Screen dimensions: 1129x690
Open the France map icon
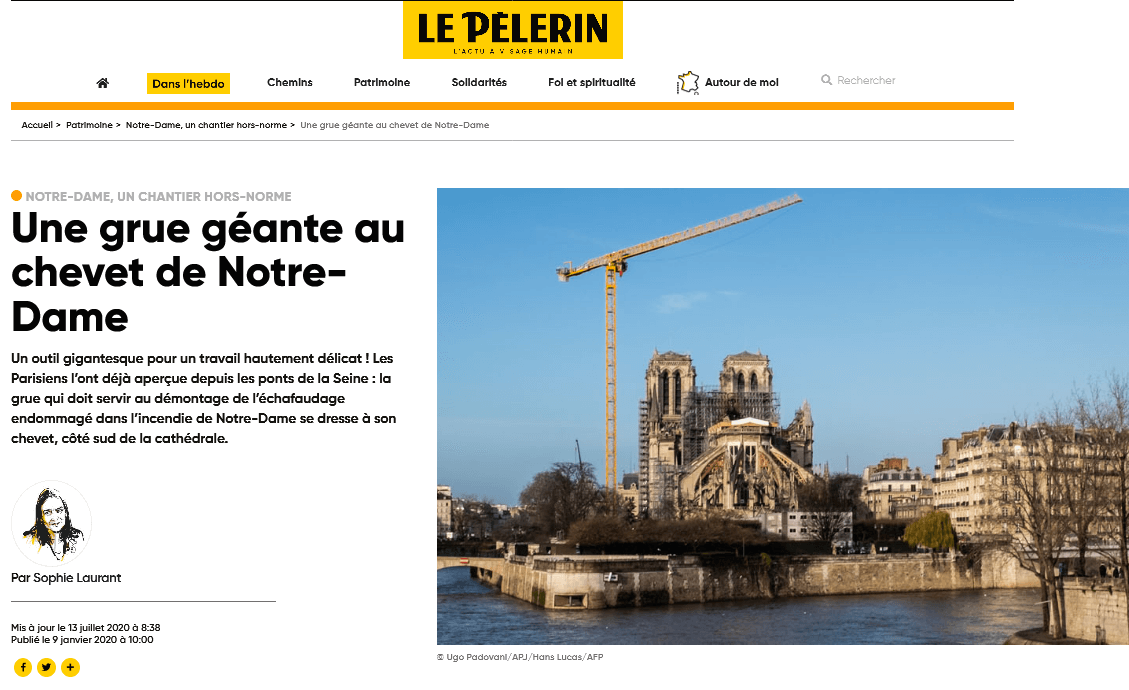(x=688, y=83)
